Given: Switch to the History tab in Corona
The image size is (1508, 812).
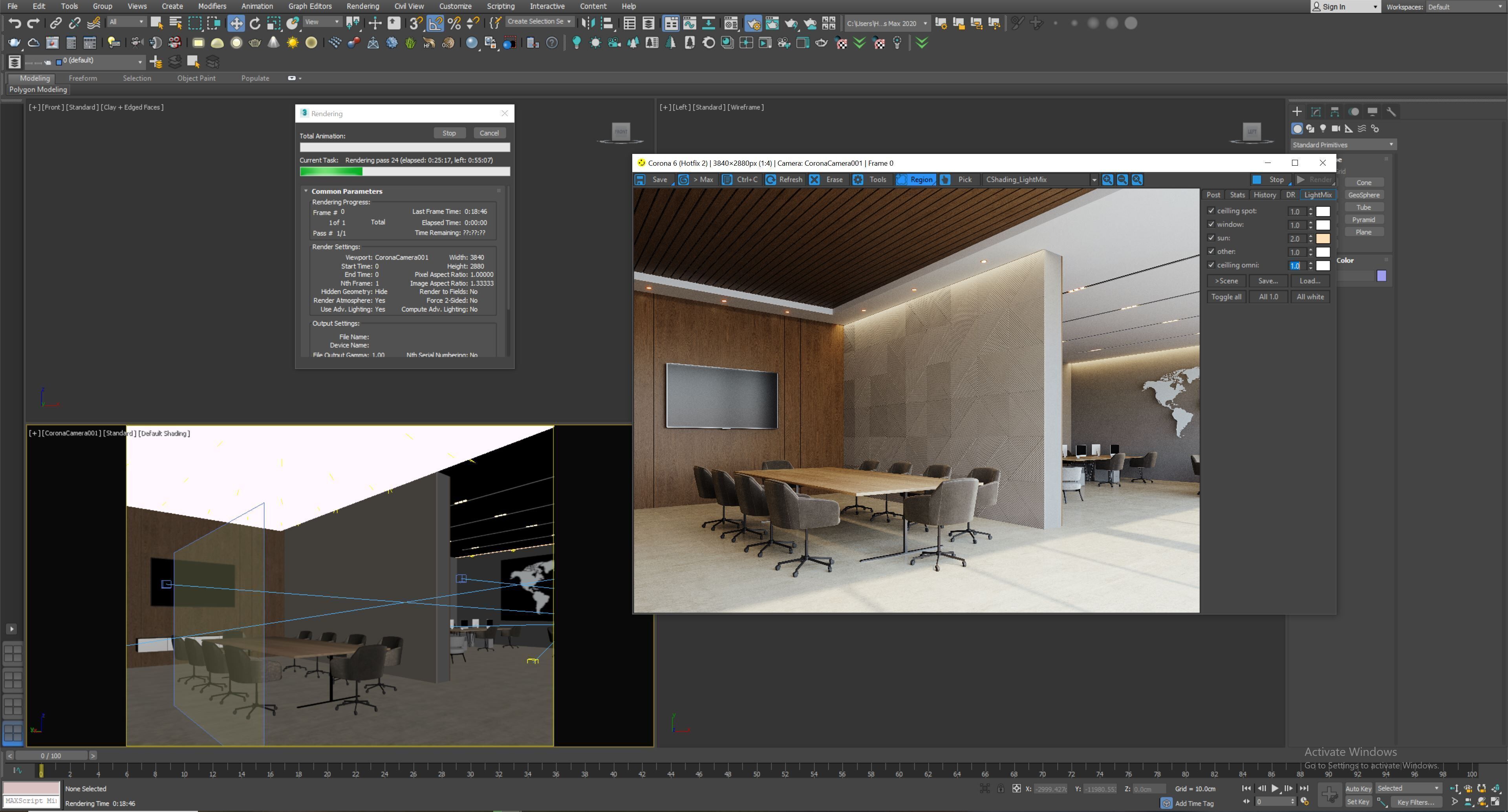Looking at the screenshot, I should pos(1265,195).
